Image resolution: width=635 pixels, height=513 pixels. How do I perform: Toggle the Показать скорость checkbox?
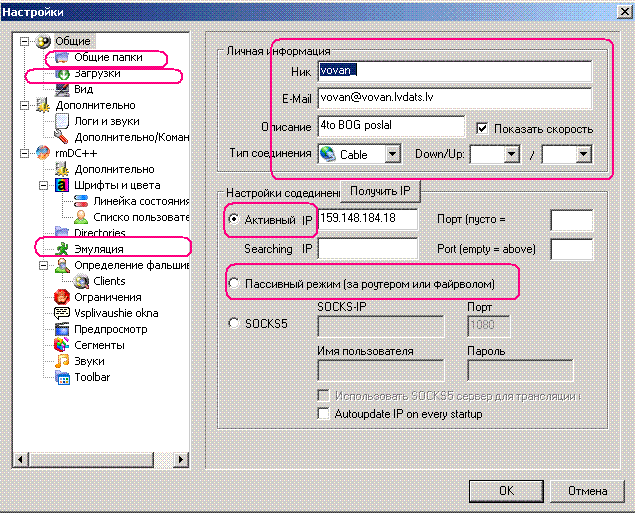pyautogui.click(x=482, y=129)
